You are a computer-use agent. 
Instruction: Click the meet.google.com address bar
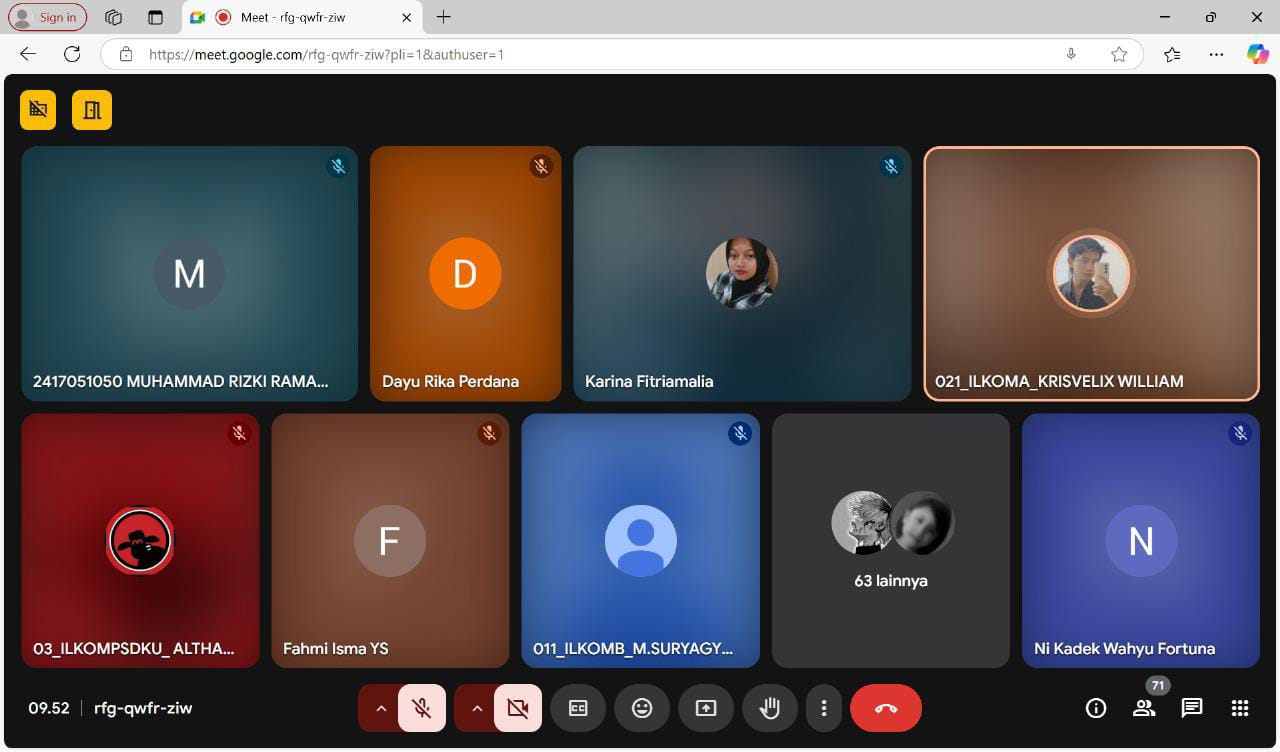(600, 55)
